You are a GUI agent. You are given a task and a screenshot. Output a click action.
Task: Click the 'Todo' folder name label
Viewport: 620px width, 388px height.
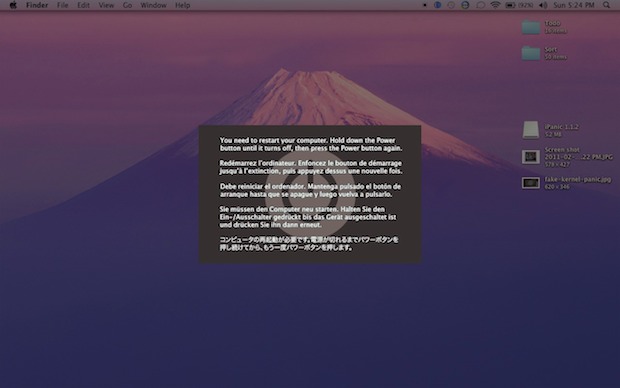[x=552, y=23]
